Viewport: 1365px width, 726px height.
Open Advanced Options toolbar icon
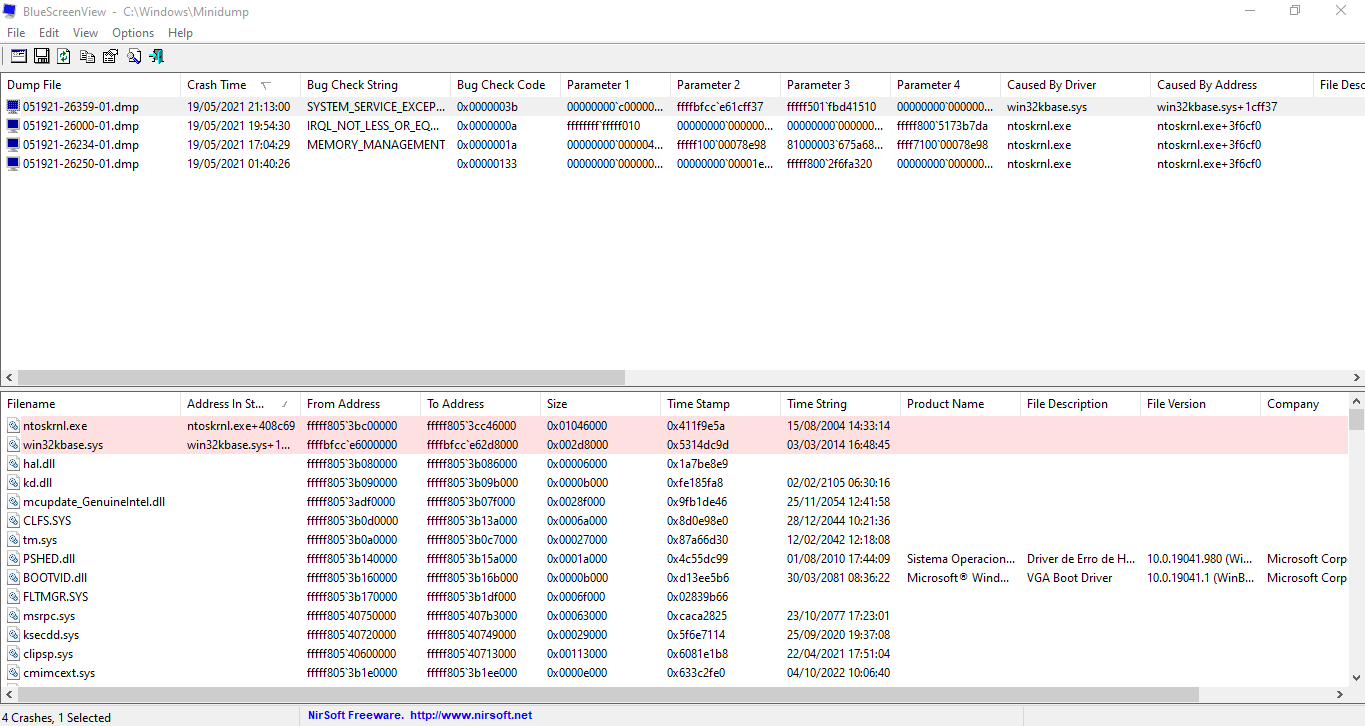click(19, 56)
